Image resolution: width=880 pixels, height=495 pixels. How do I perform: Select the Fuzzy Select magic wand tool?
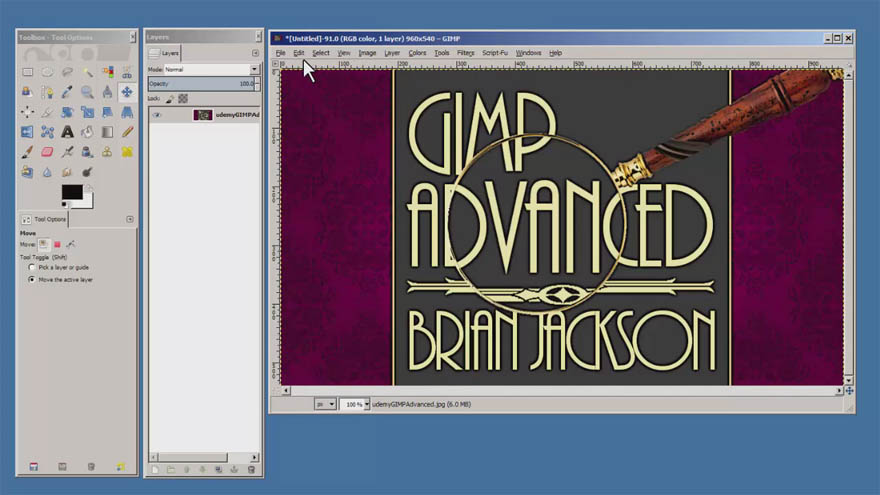pyautogui.click(x=88, y=72)
